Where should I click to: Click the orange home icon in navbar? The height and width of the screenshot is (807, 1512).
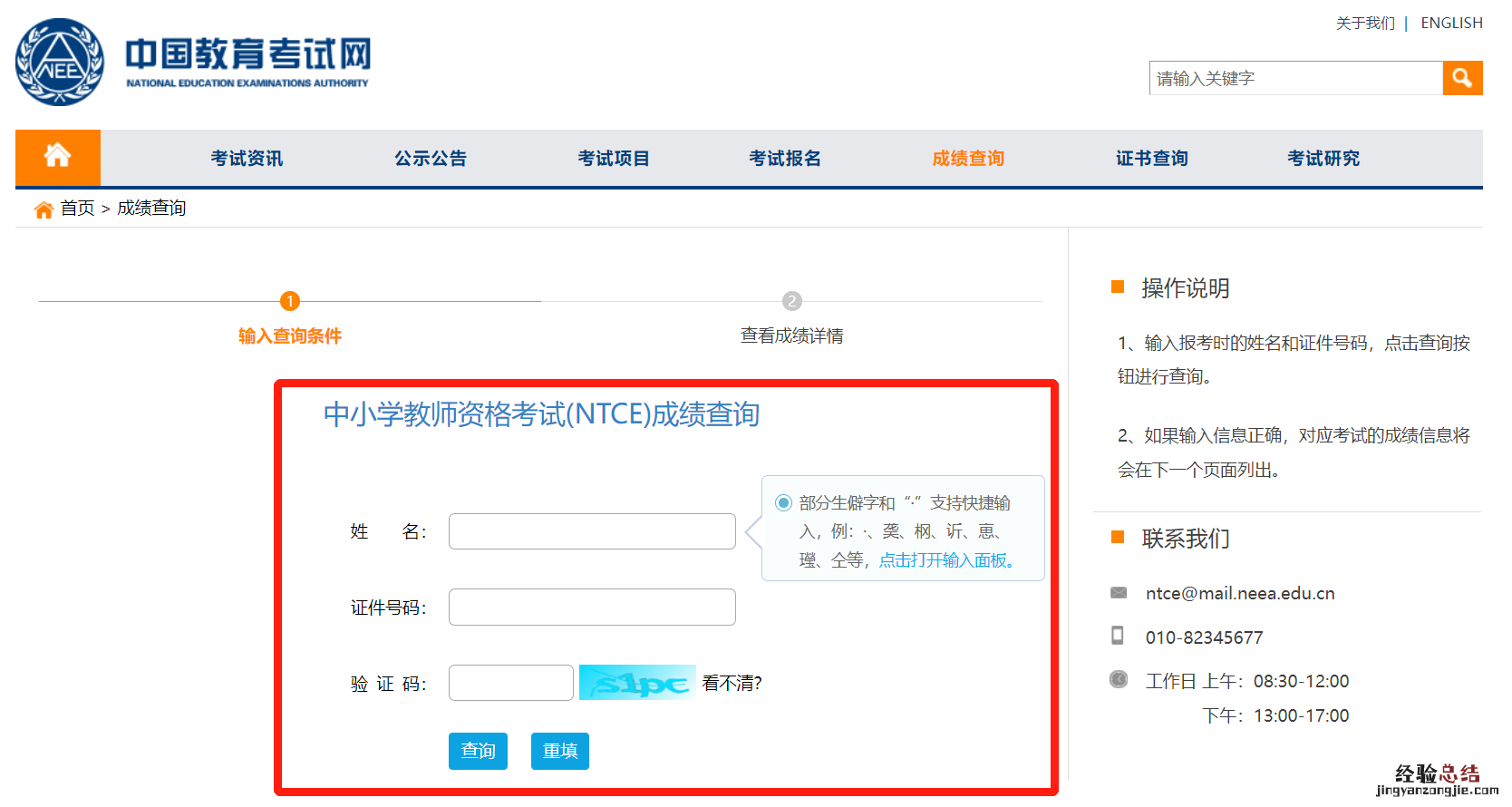tap(57, 157)
